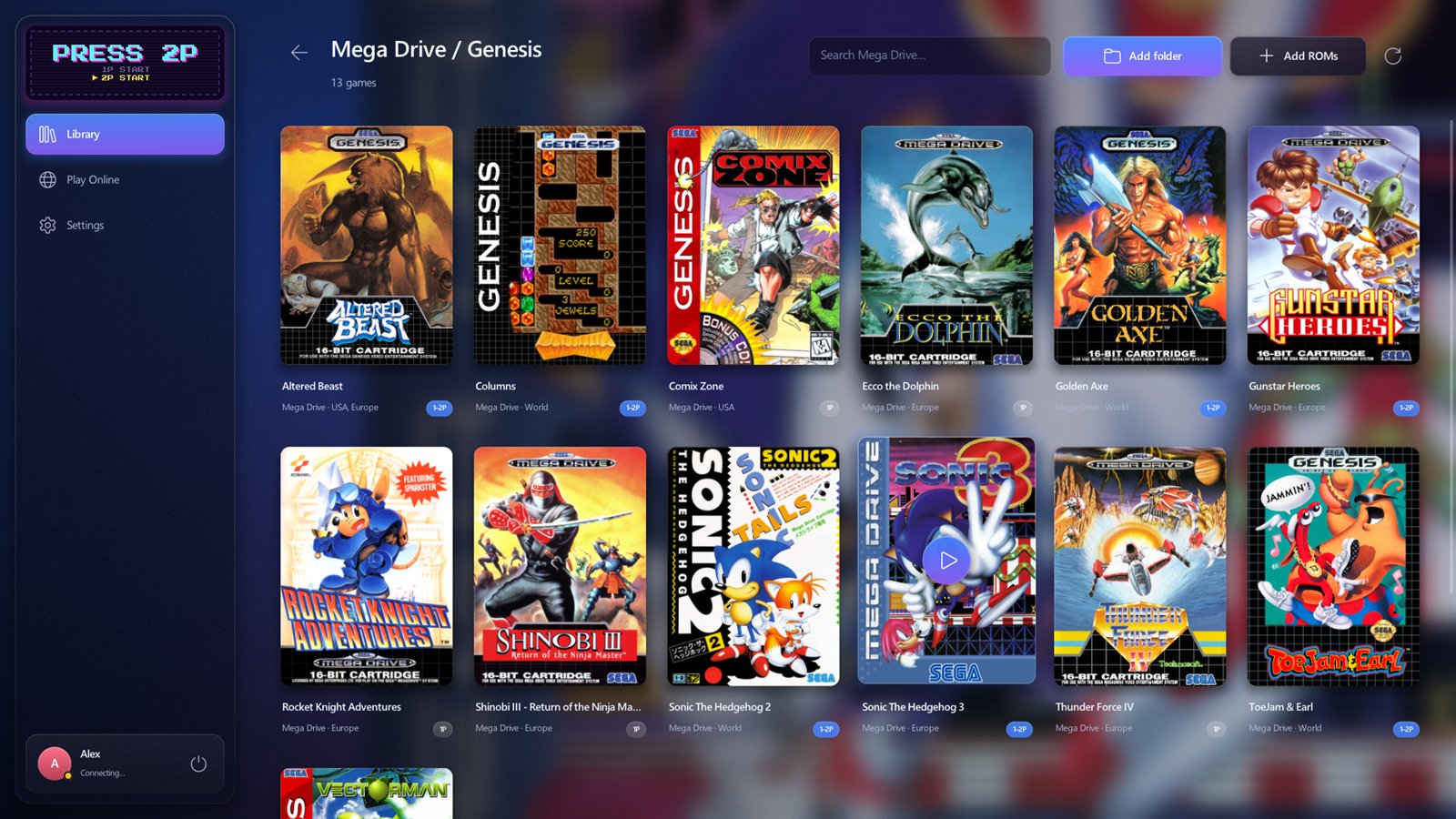Click the power icon beside Alex
This screenshot has width=1456, height=819.
[198, 763]
